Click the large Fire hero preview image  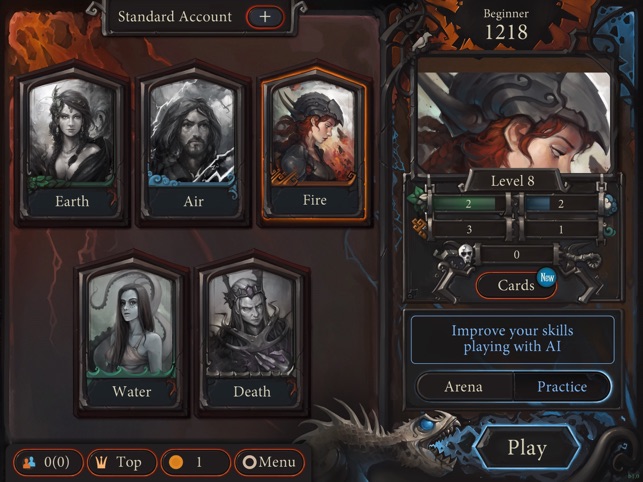click(514, 122)
